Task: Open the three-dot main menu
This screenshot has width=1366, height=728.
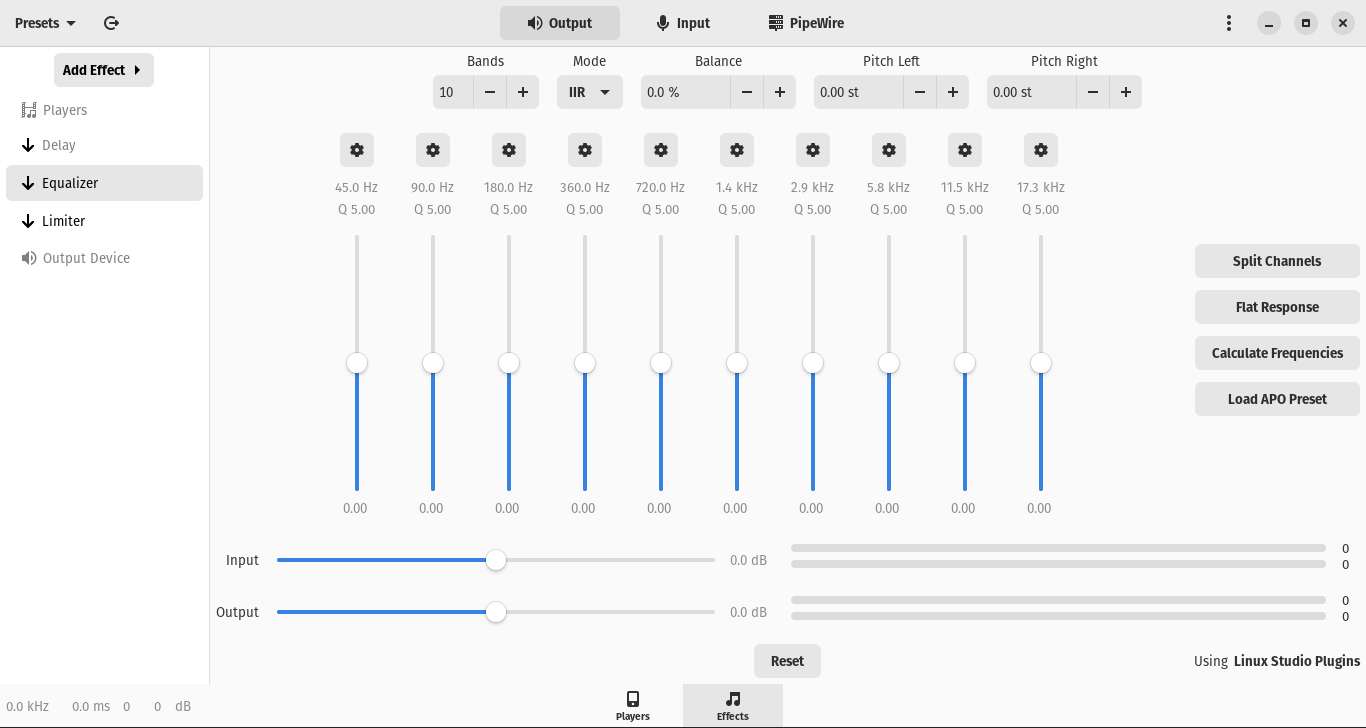Action: pos(1229,23)
